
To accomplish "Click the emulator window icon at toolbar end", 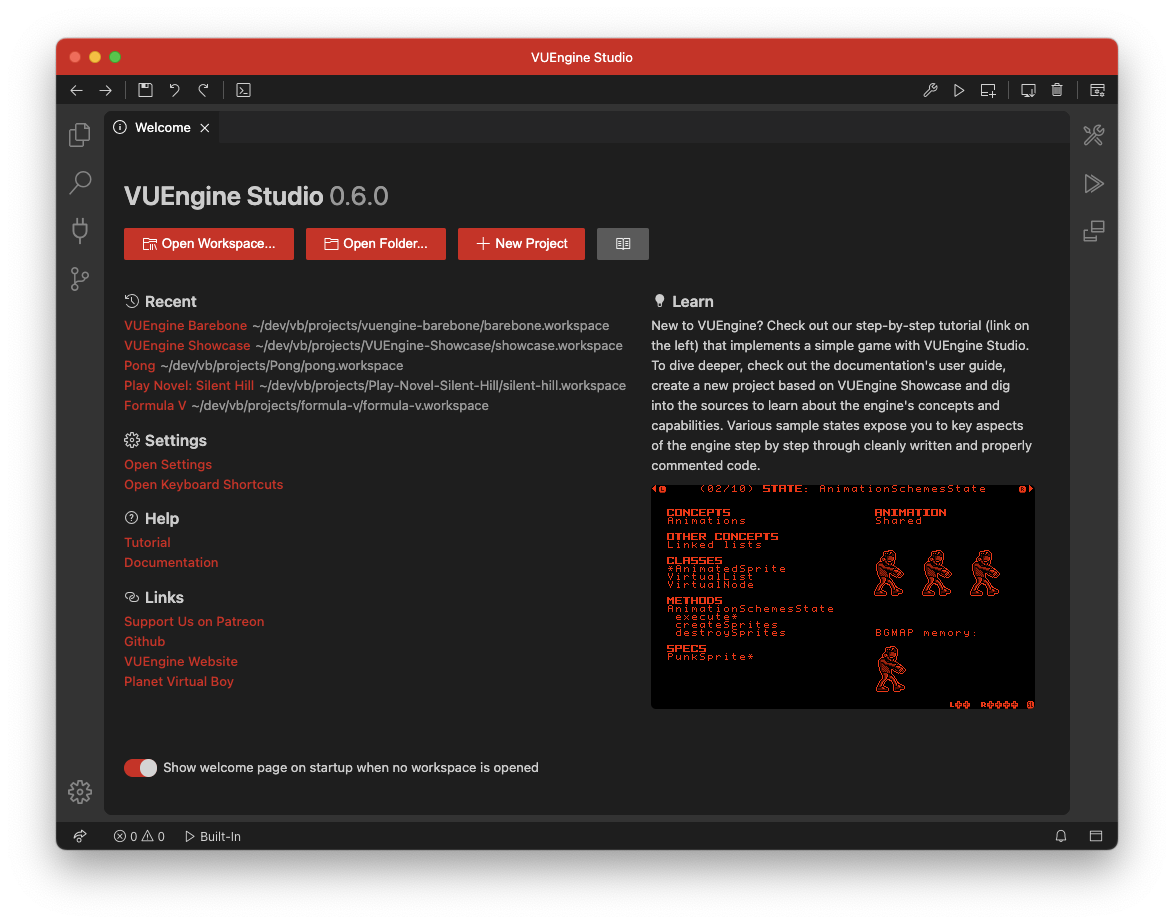I will pyautogui.click(x=1097, y=91).
